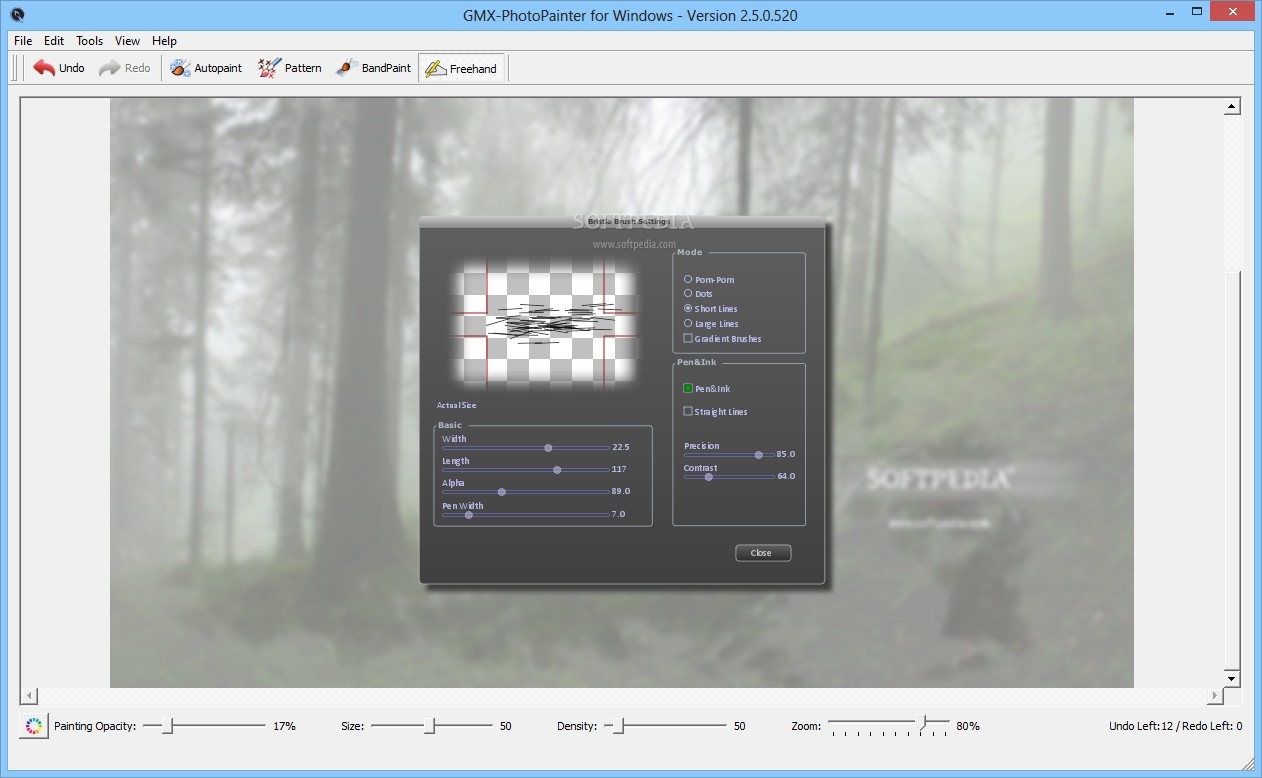Screen dimensions: 1262x778
Task: Click the toolbar drag grip handle
Action: click(15, 68)
